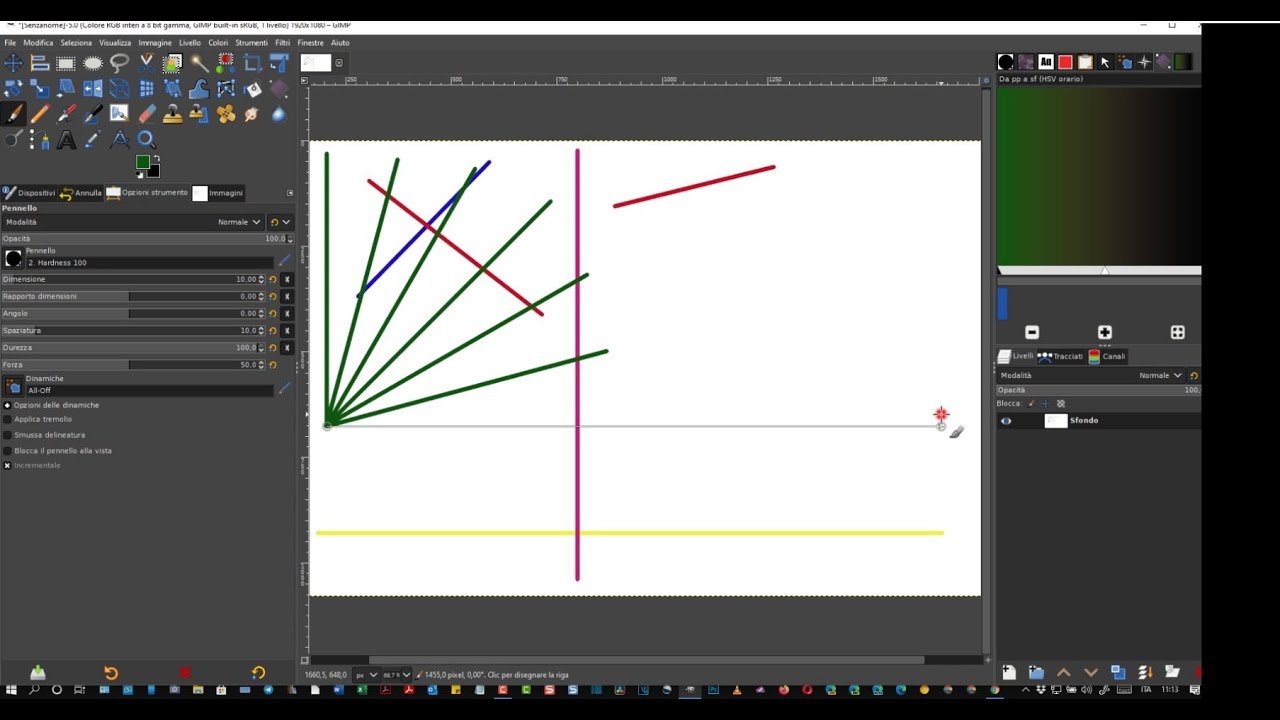Enable Smussa delineatura checkbox
This screenshot has width=1280, height=720.
click(8, 435)
